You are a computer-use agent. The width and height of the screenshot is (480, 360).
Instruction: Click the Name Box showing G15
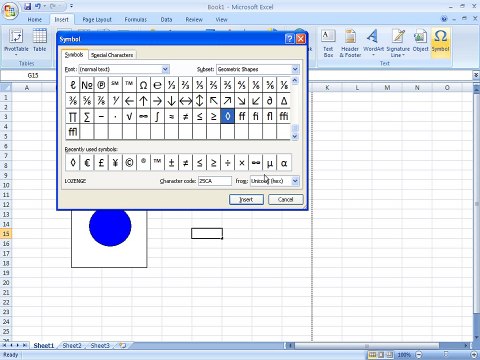point(33,75)
